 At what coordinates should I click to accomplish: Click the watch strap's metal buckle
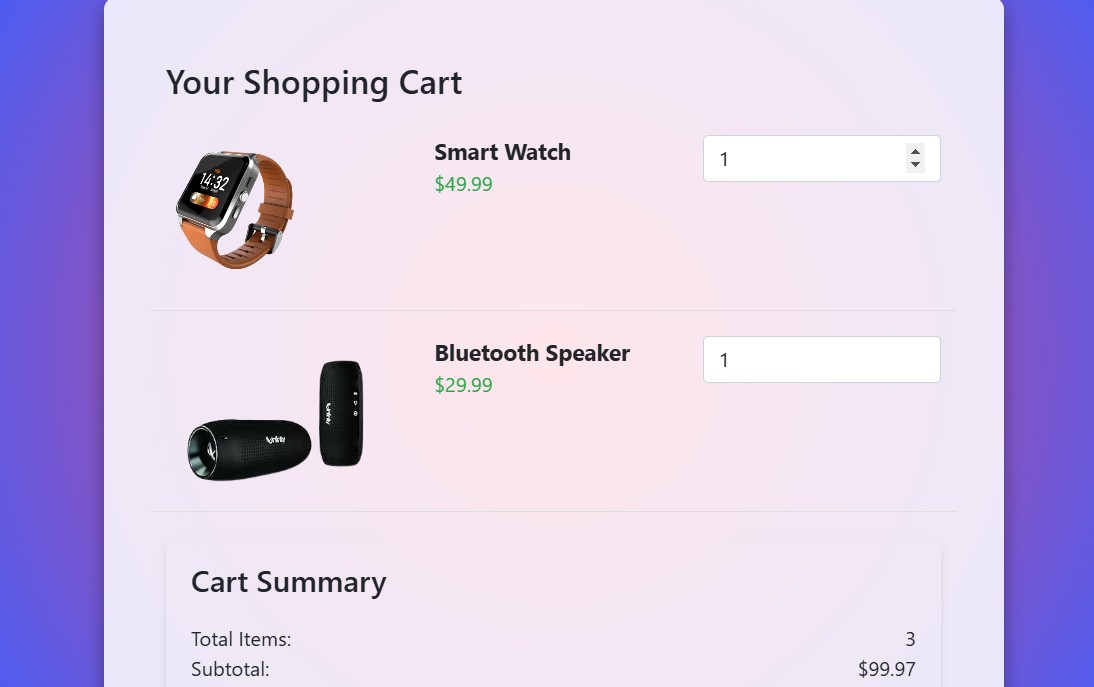[x=260, y=236]
